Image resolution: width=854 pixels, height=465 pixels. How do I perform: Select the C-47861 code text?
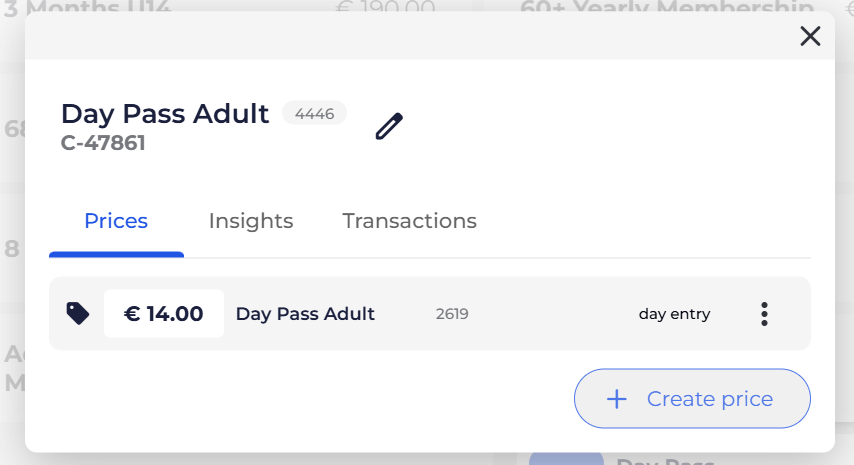tap(103, 143)
